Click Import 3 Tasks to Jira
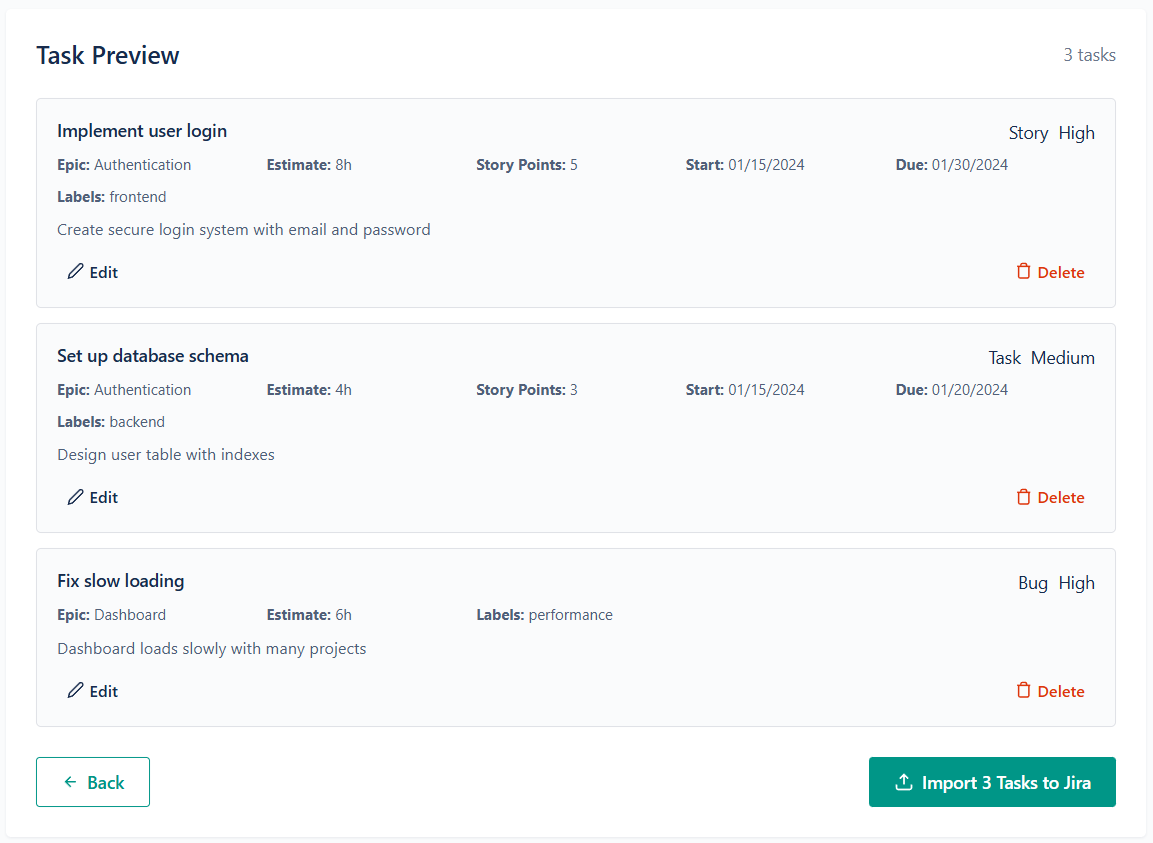Screen dimensions: 1153x843 pos(991,781)
